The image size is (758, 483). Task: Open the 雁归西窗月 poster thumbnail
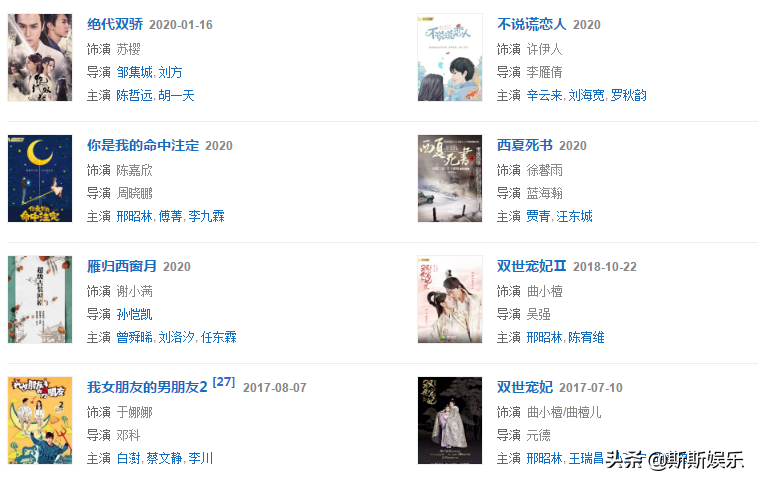click(40, 299)
